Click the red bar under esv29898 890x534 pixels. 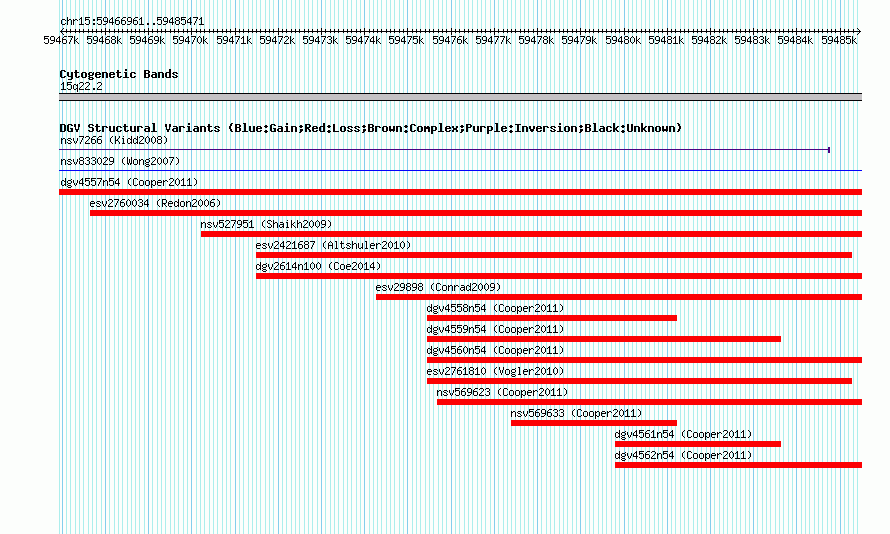[619, 297]
